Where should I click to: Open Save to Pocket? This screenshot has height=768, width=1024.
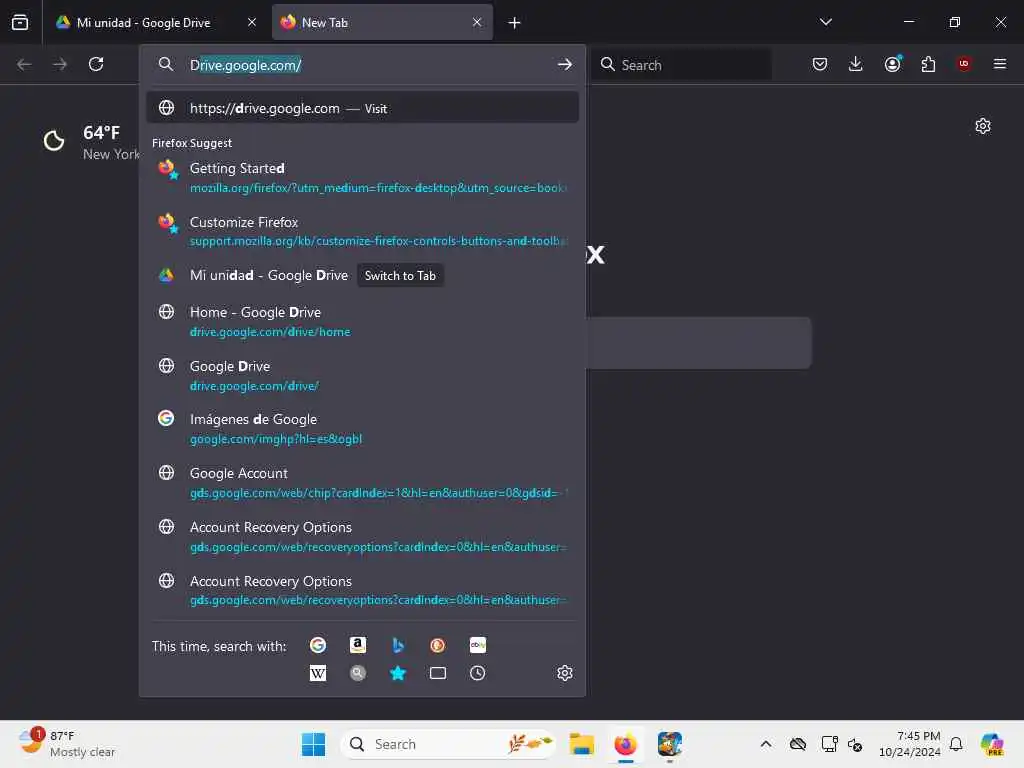[820, 64]
